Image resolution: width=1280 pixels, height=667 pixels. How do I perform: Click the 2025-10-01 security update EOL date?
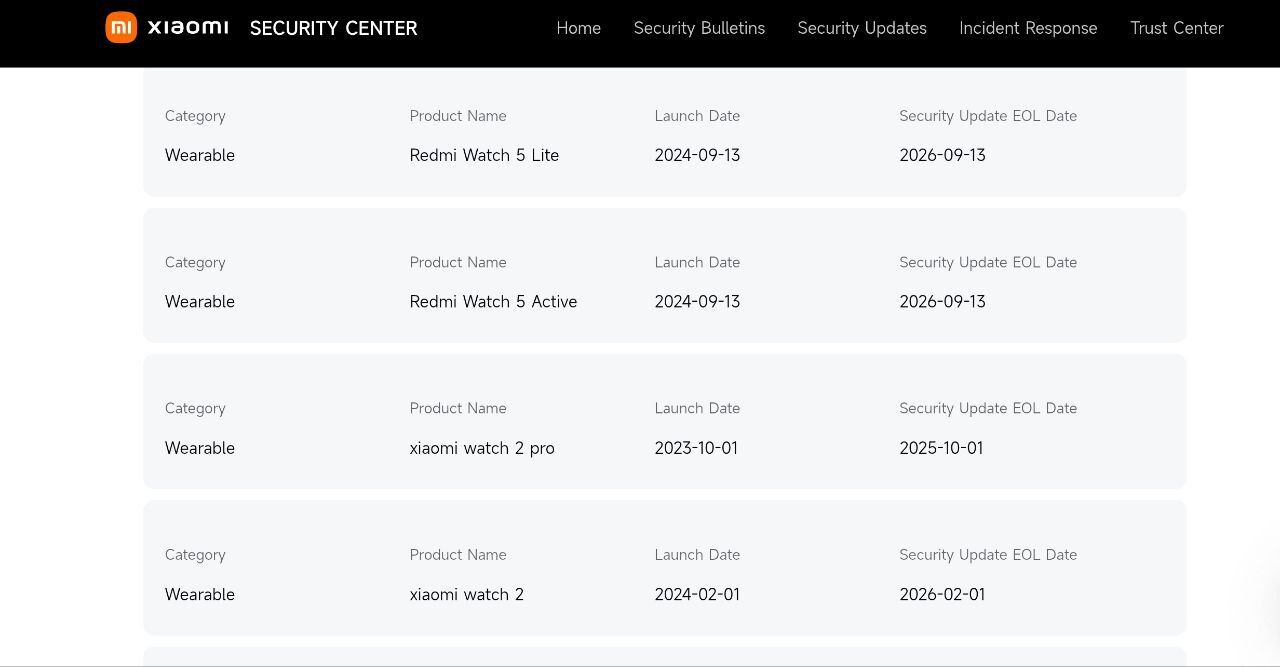click(x=941, y=448)
